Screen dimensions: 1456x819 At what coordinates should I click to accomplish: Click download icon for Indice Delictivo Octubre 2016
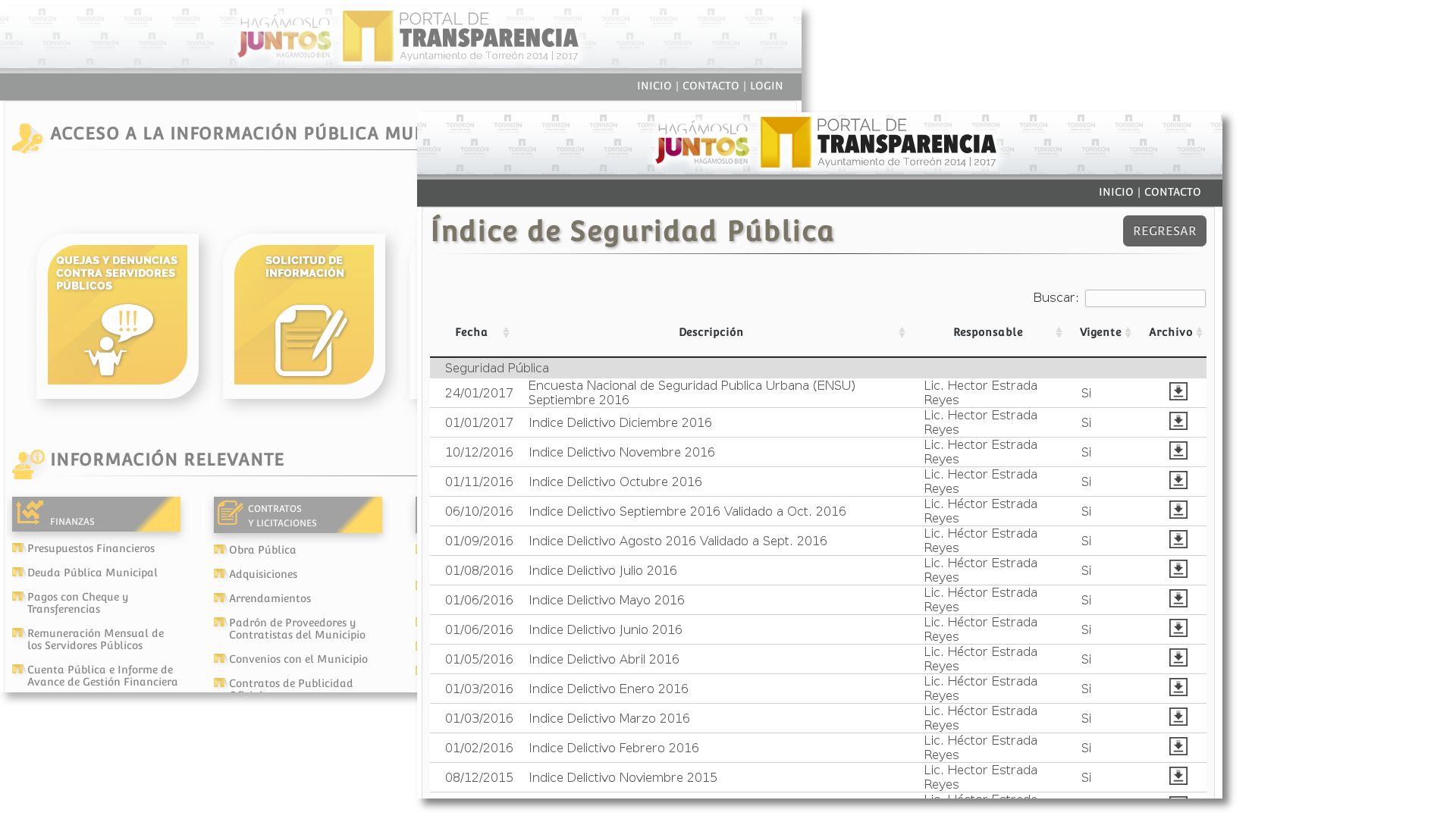click(1178, 480)
